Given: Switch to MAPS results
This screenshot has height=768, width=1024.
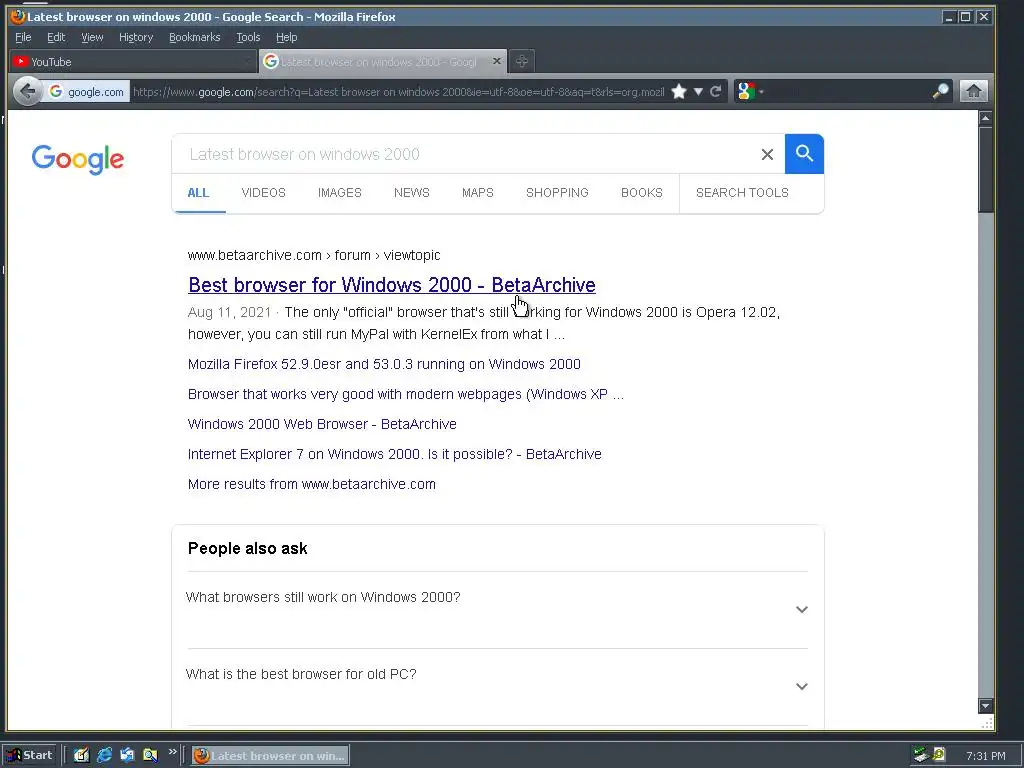Looking at the screenshot, I should pos(477,193).
